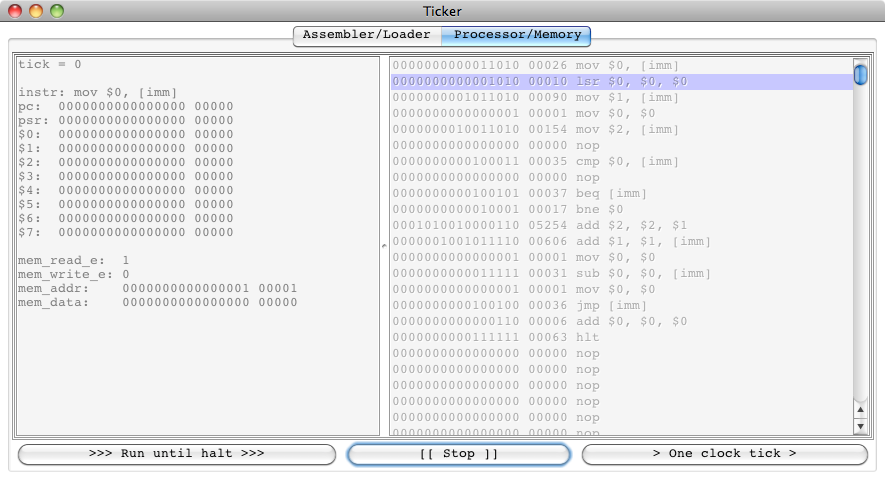
Task: Select the sub $0, $0, [imm] row
Action: (x=620, y=273)
